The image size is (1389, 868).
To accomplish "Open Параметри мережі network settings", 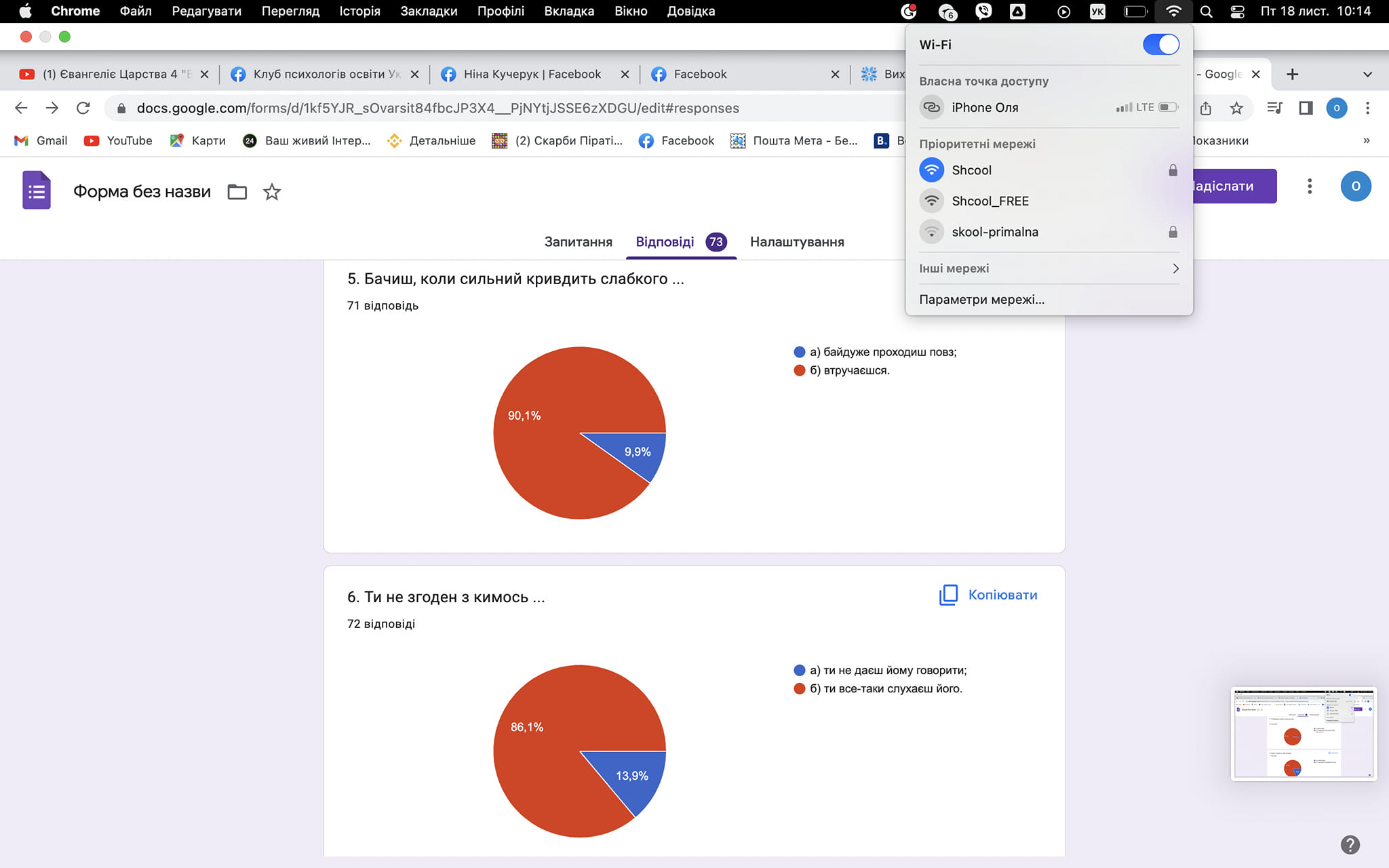I will tap(981, 300).
